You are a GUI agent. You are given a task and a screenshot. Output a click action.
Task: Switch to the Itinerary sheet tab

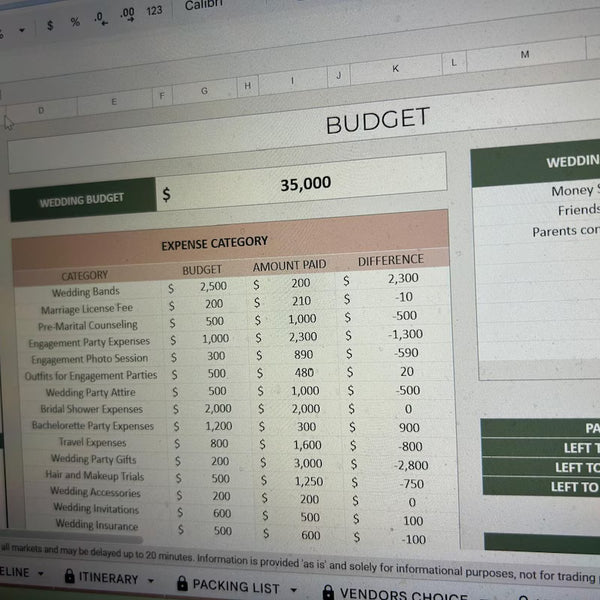(108, 579)
